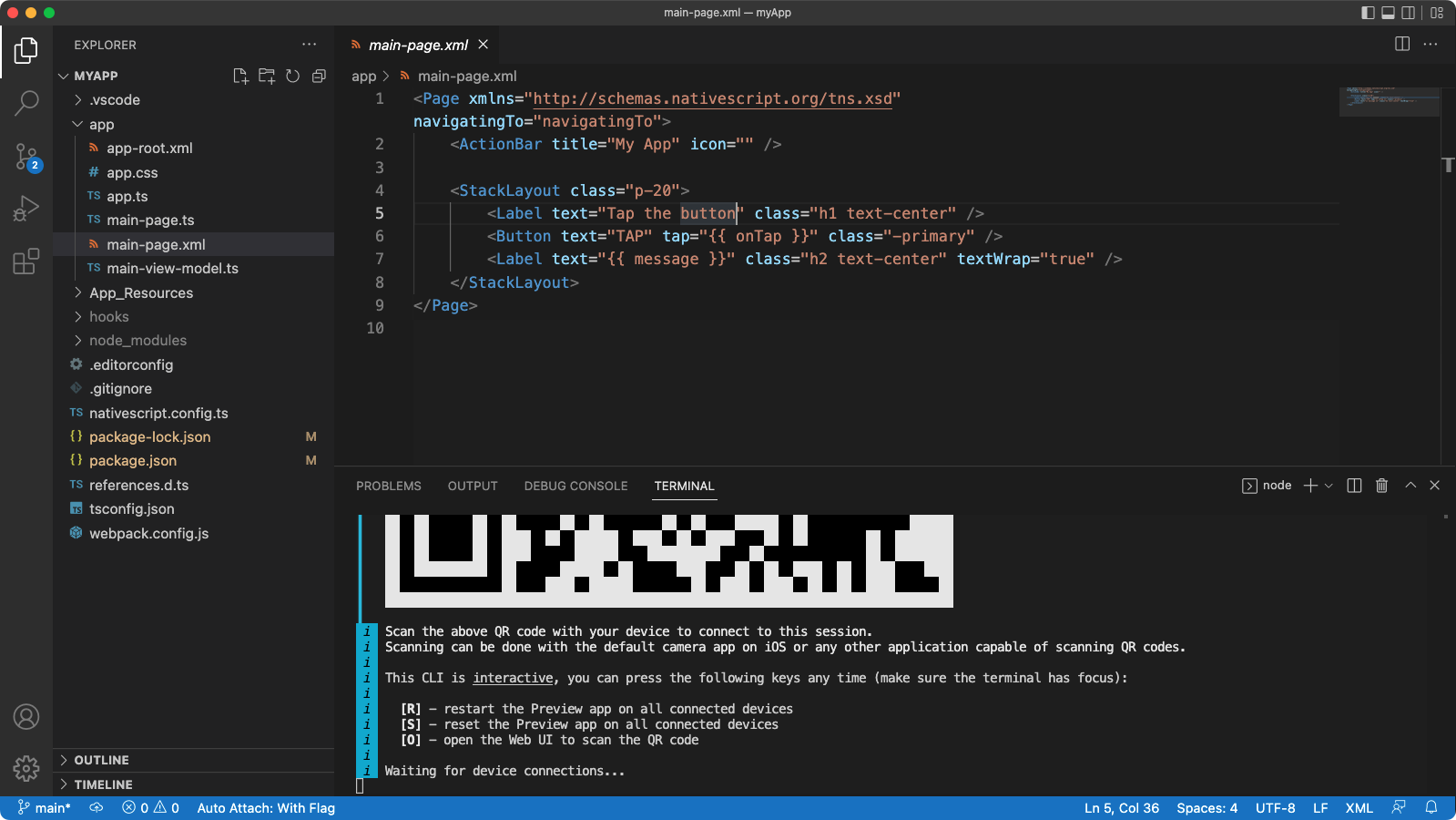This screenshot has height=820, width=1456.
Task: Expand the TIMELINE section
Action: pyautogui.click(x=194, y=784)
